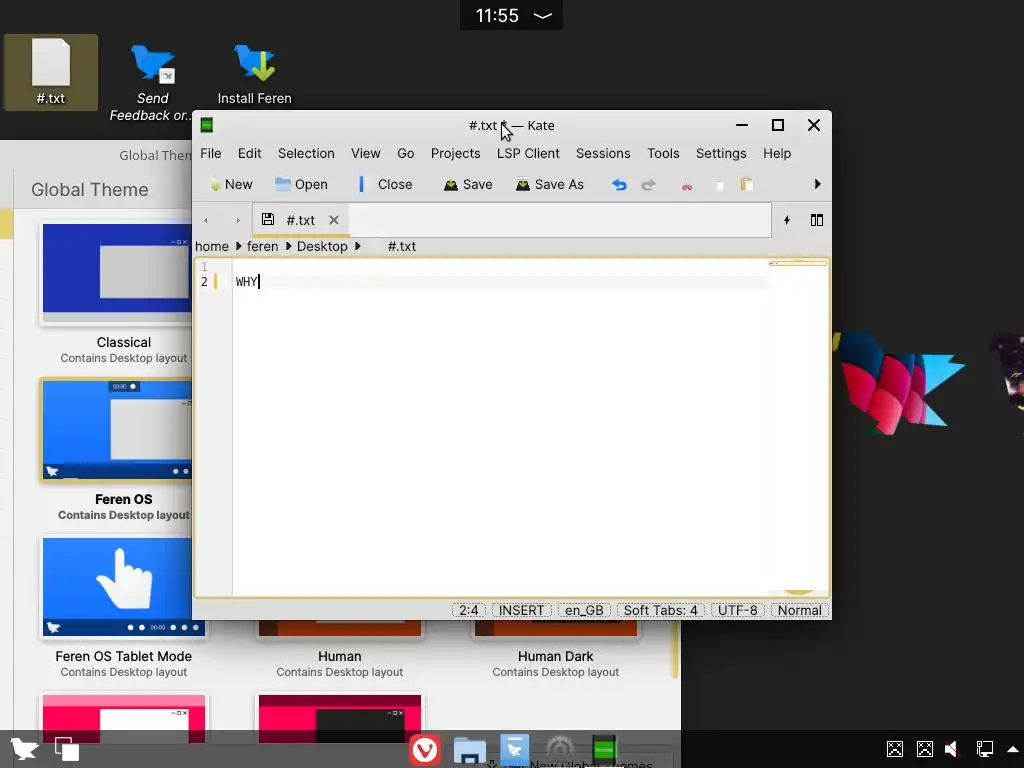Click the Open file toolbar button
The height and width of the screenshot is (768, 1024).
301,185
